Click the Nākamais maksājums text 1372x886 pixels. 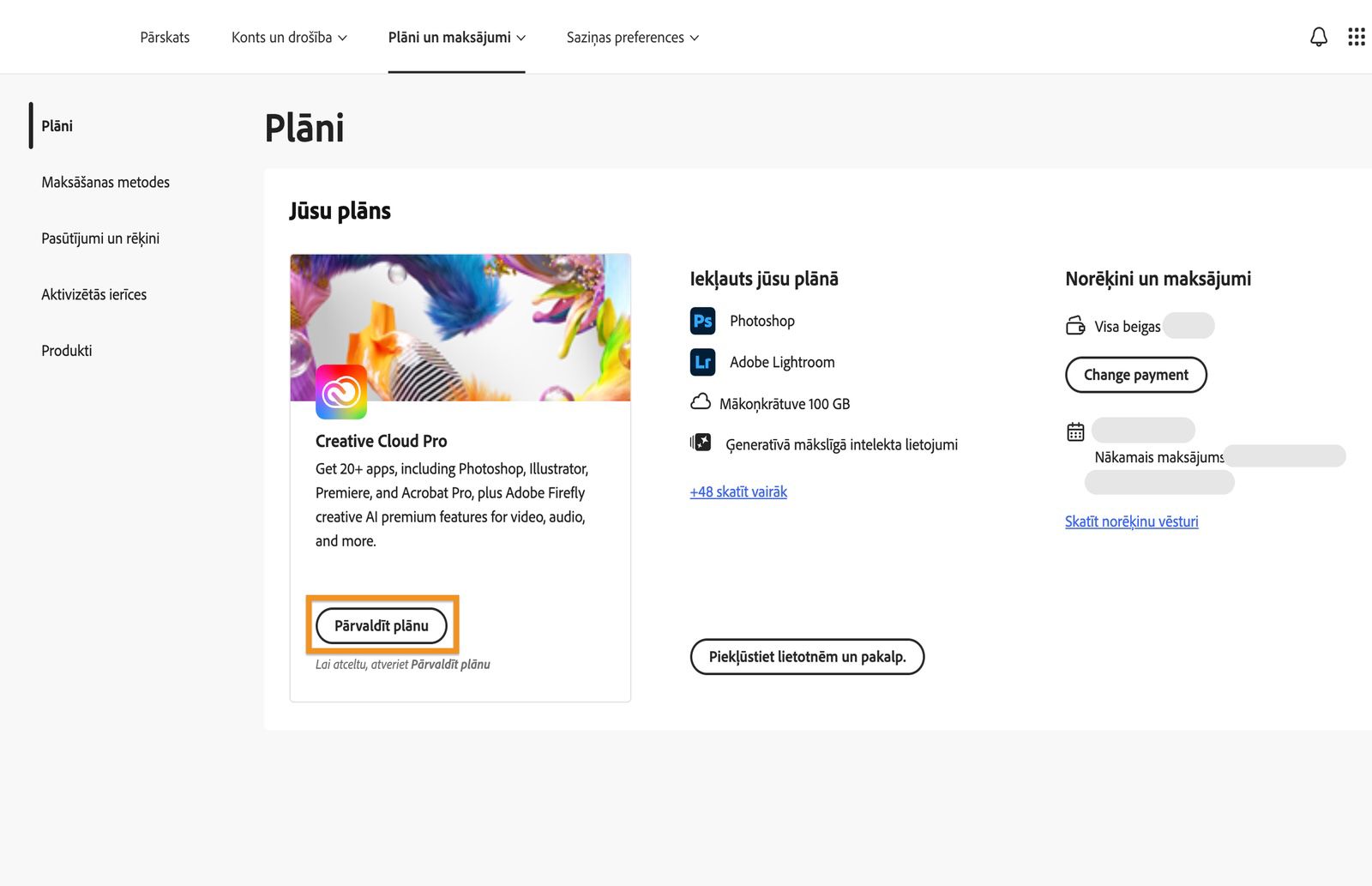[1158, 457]
